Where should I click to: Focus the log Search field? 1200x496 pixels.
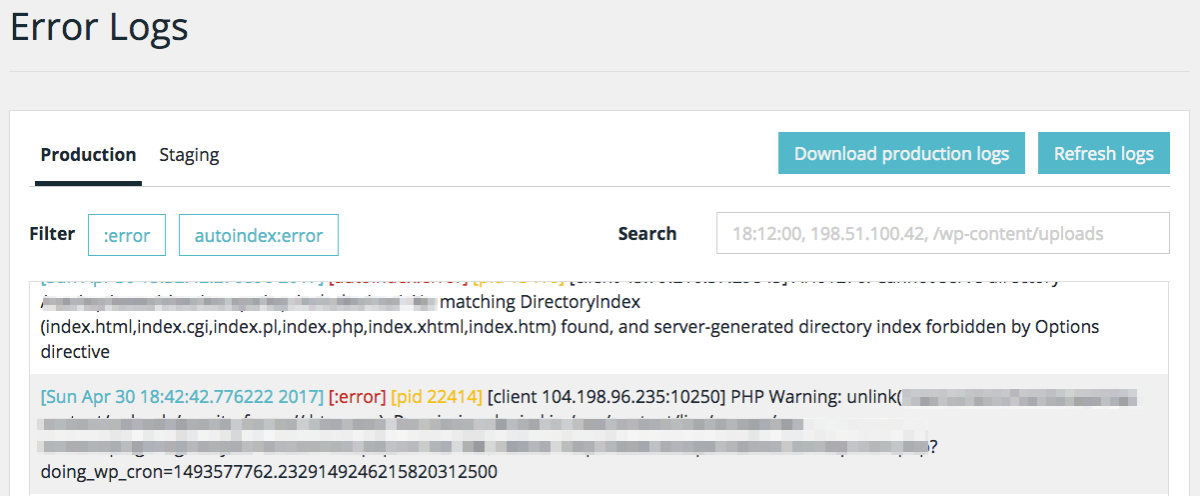[943, 233]
